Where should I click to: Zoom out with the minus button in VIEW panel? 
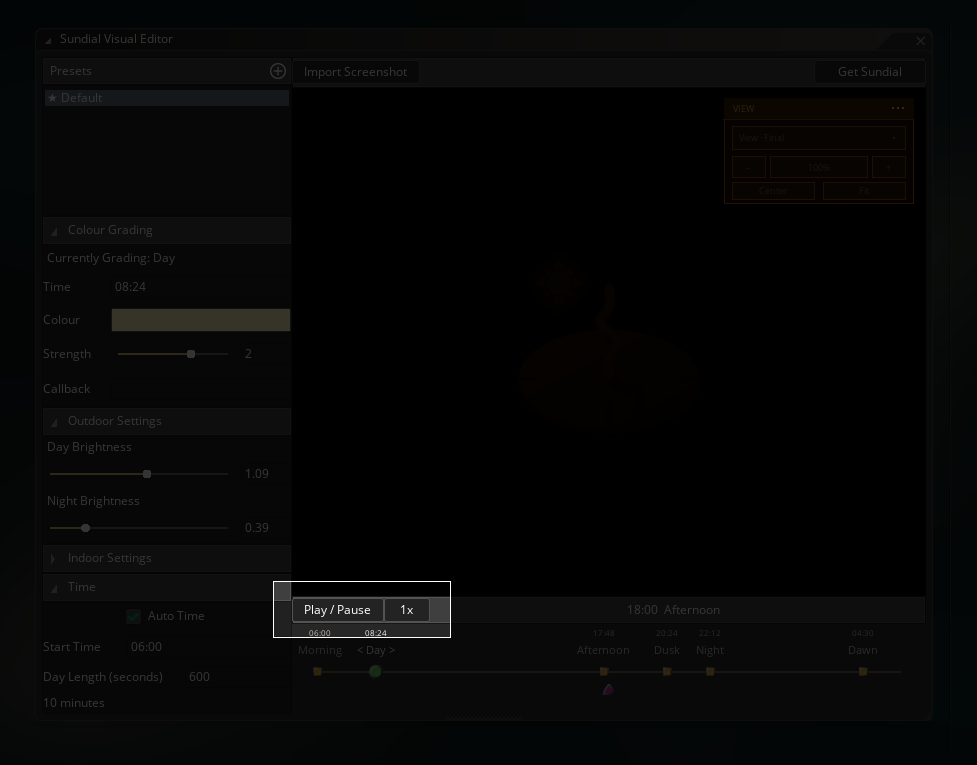coord(748,168)
